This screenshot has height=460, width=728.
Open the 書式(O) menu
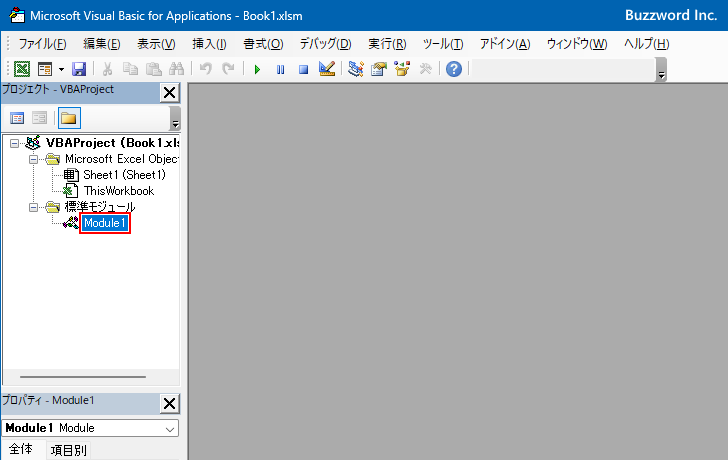coord(263,44)
